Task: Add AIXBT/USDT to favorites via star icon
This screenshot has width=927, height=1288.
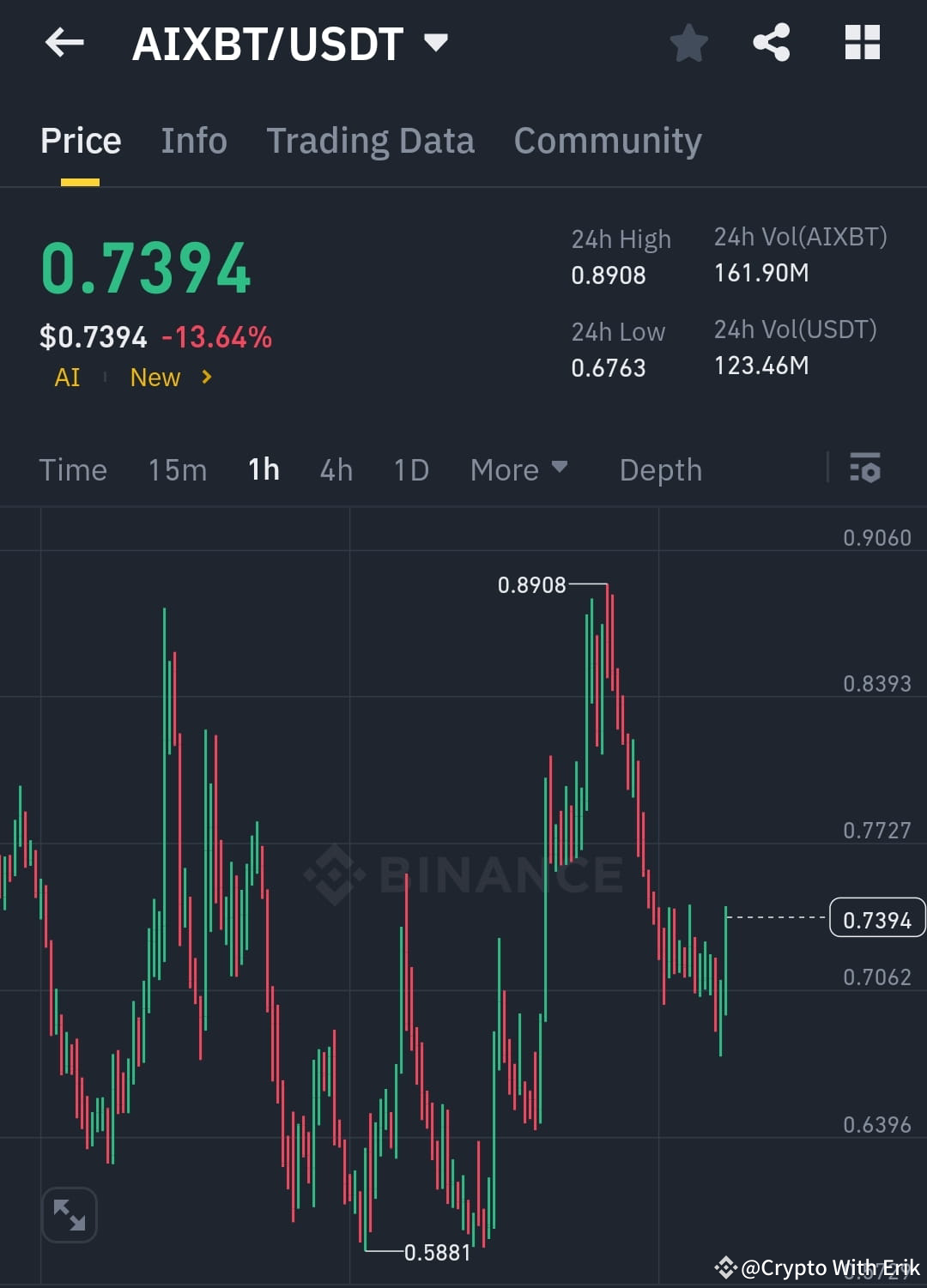Action: coord(688,42)
